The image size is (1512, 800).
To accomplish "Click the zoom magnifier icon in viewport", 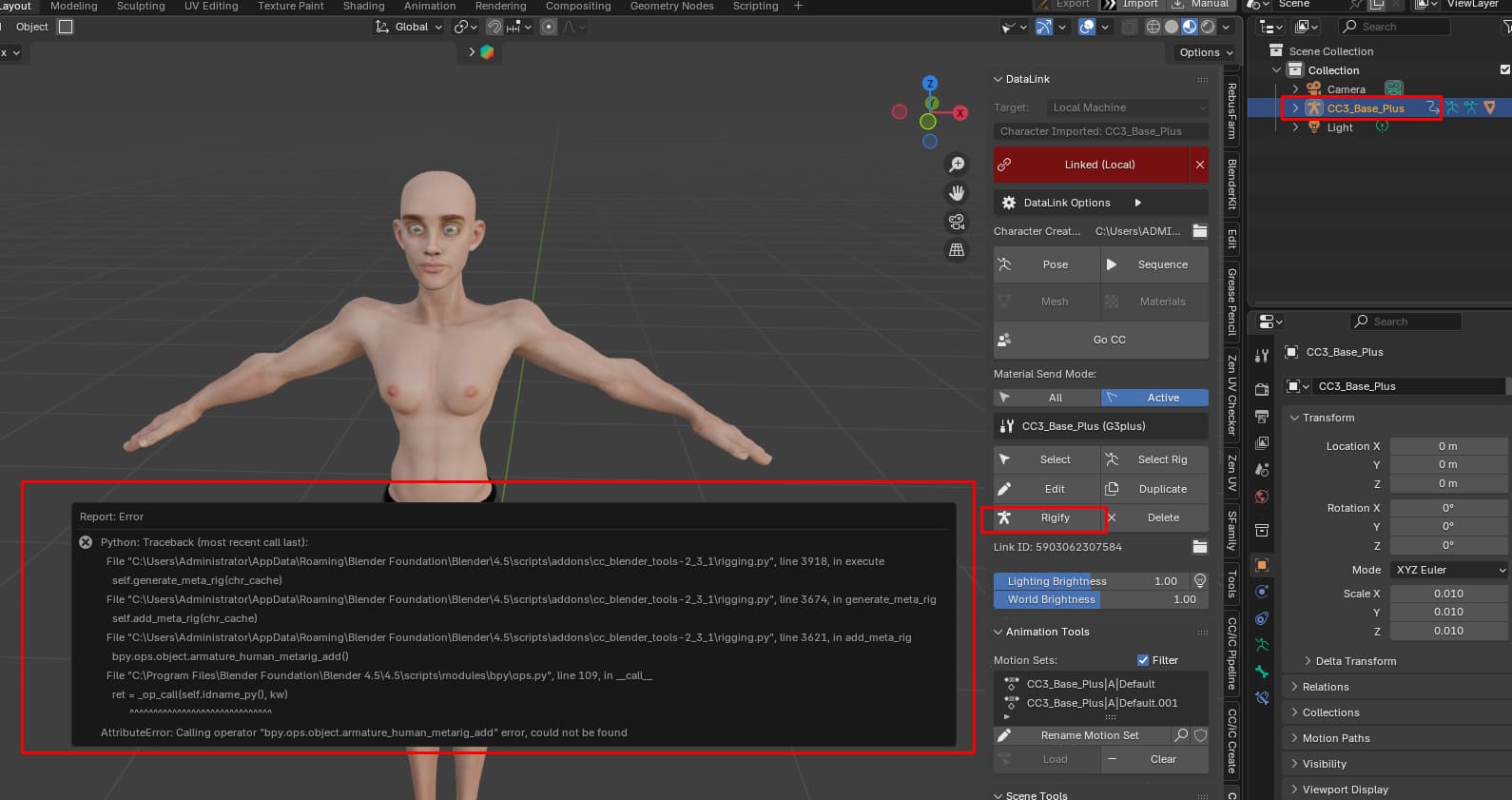I will click(957, 165).
